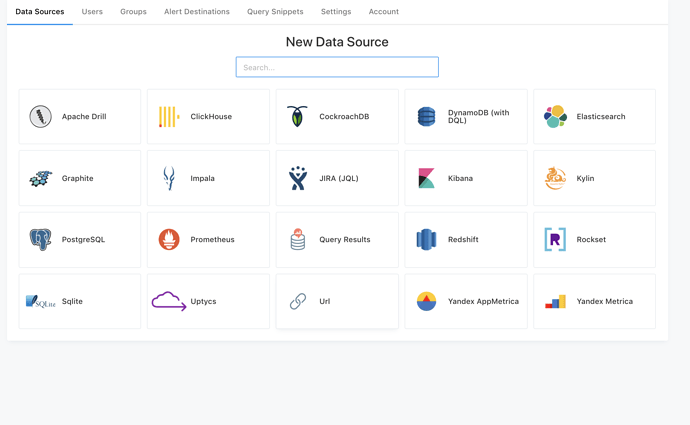
Task: Pick the Impala label text
Action: 202,178
